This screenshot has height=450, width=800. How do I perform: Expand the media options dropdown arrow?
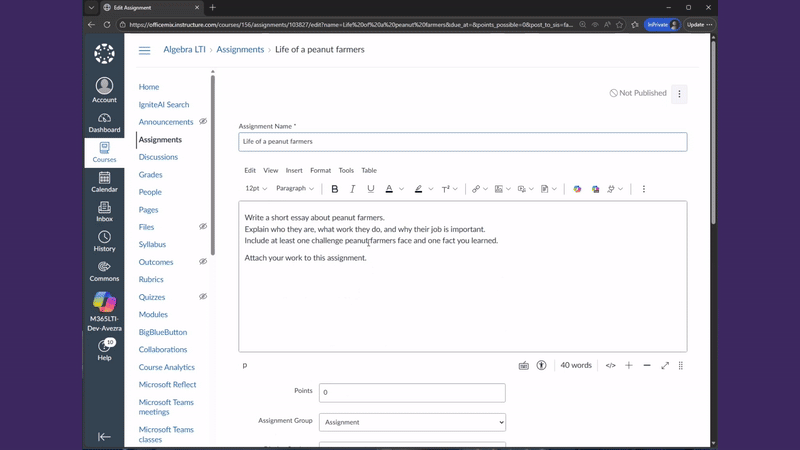click(531, 189)
